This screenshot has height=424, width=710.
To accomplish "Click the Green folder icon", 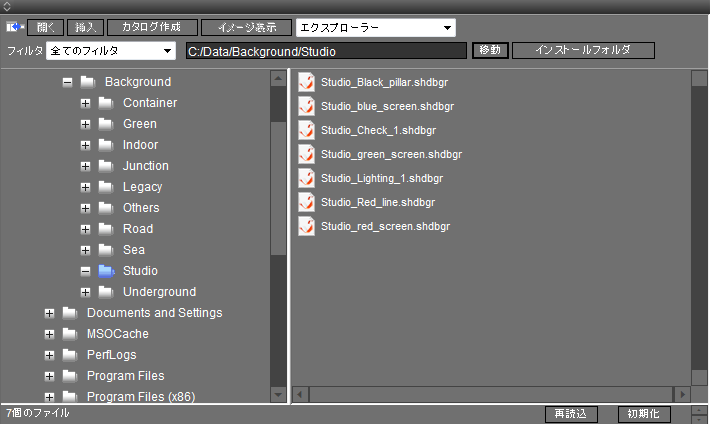I will 106,124.
